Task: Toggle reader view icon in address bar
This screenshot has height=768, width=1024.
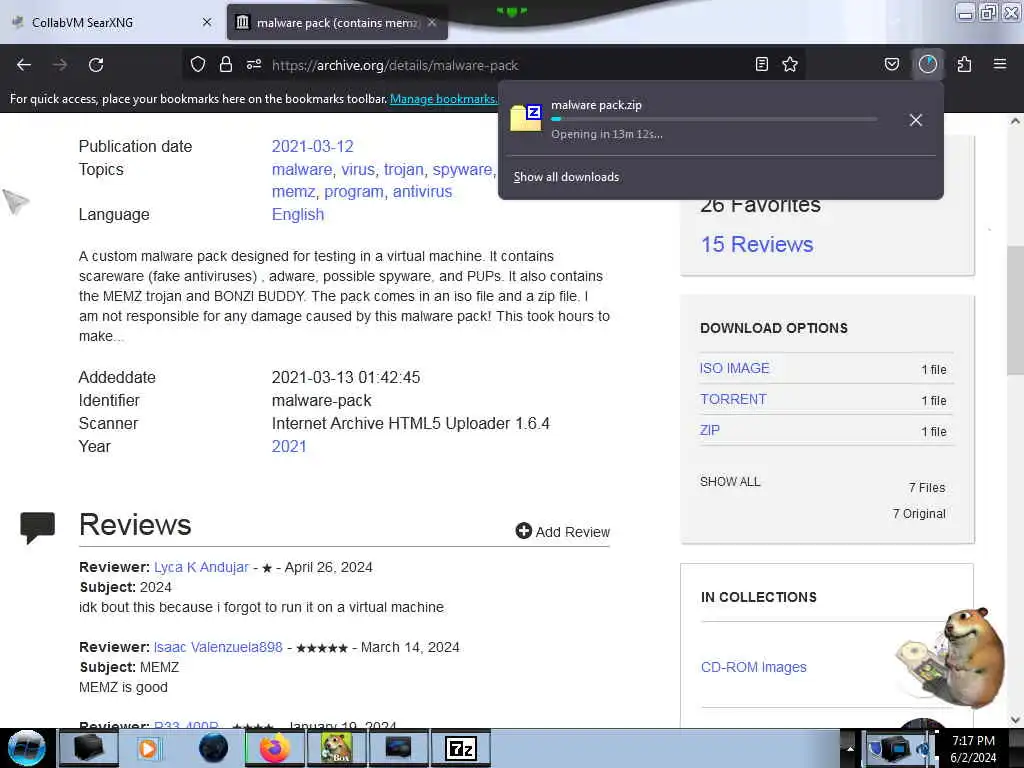Action: pyautogui.click(x=761, y=64)
